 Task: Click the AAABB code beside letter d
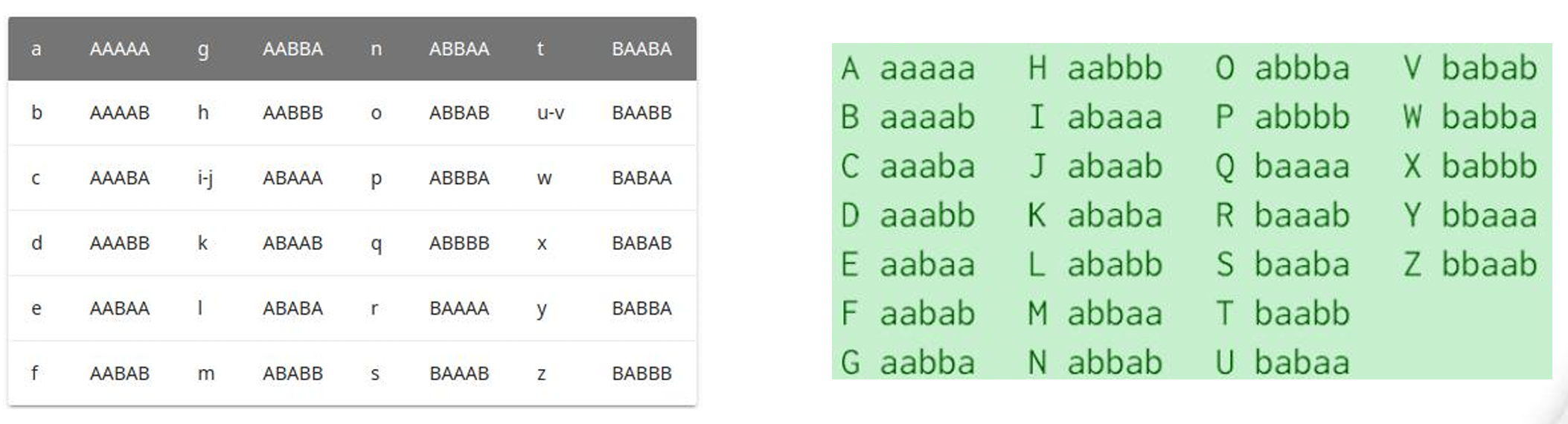[120, 243]
